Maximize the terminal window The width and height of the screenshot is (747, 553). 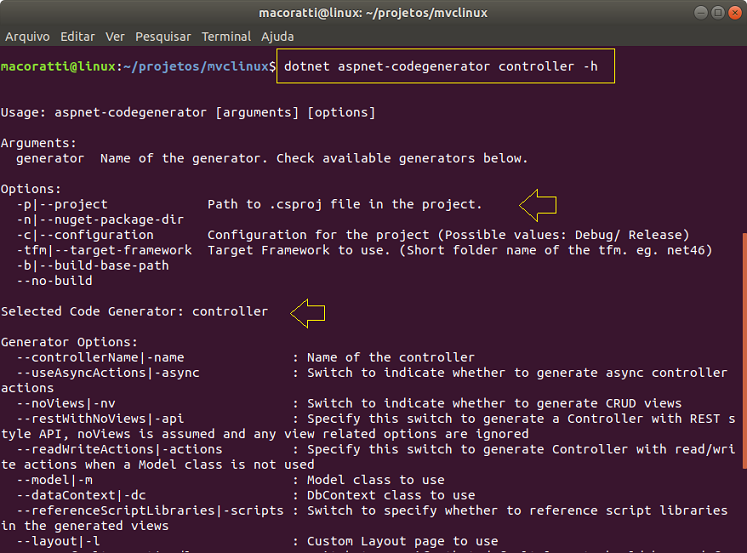click(718, 13)
